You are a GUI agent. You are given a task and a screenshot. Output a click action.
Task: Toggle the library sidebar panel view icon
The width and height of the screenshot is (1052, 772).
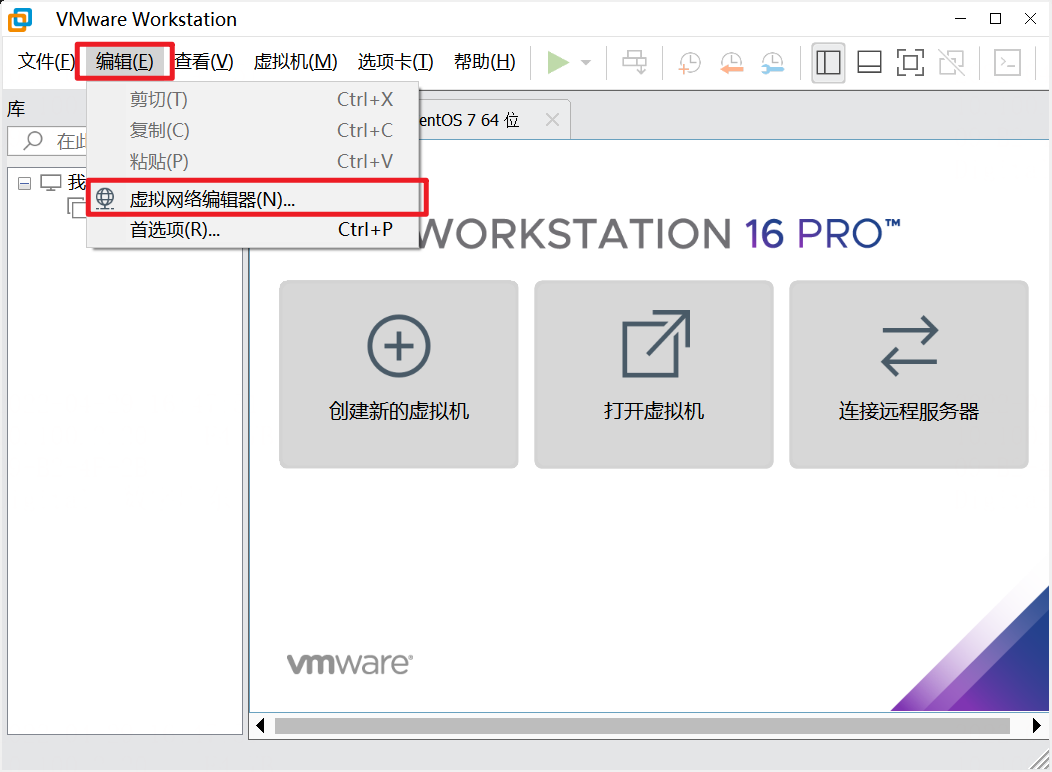click(x=828, y=62)
